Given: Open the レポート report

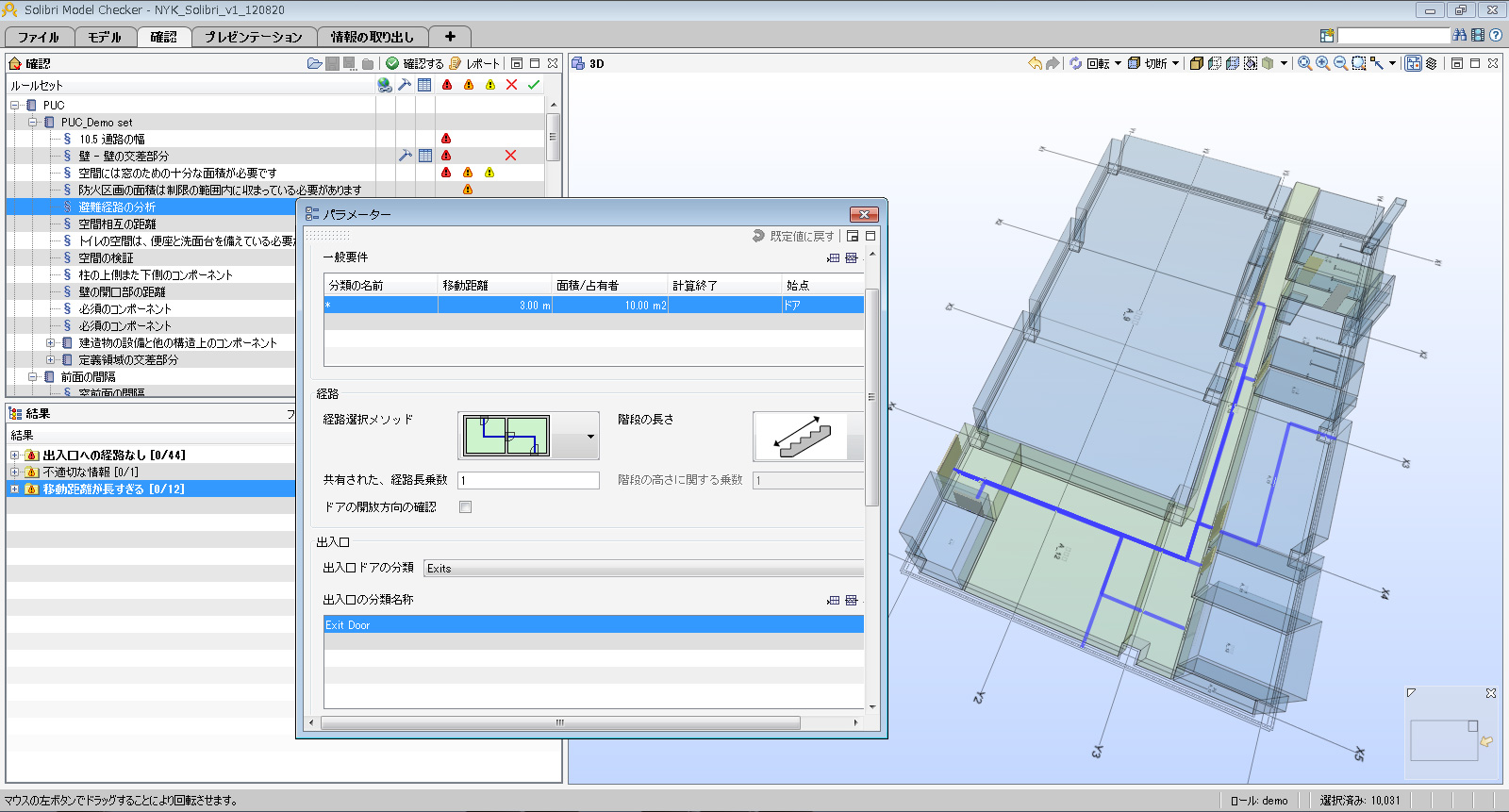Looking at the screenshot, I should tap(474, 63).
